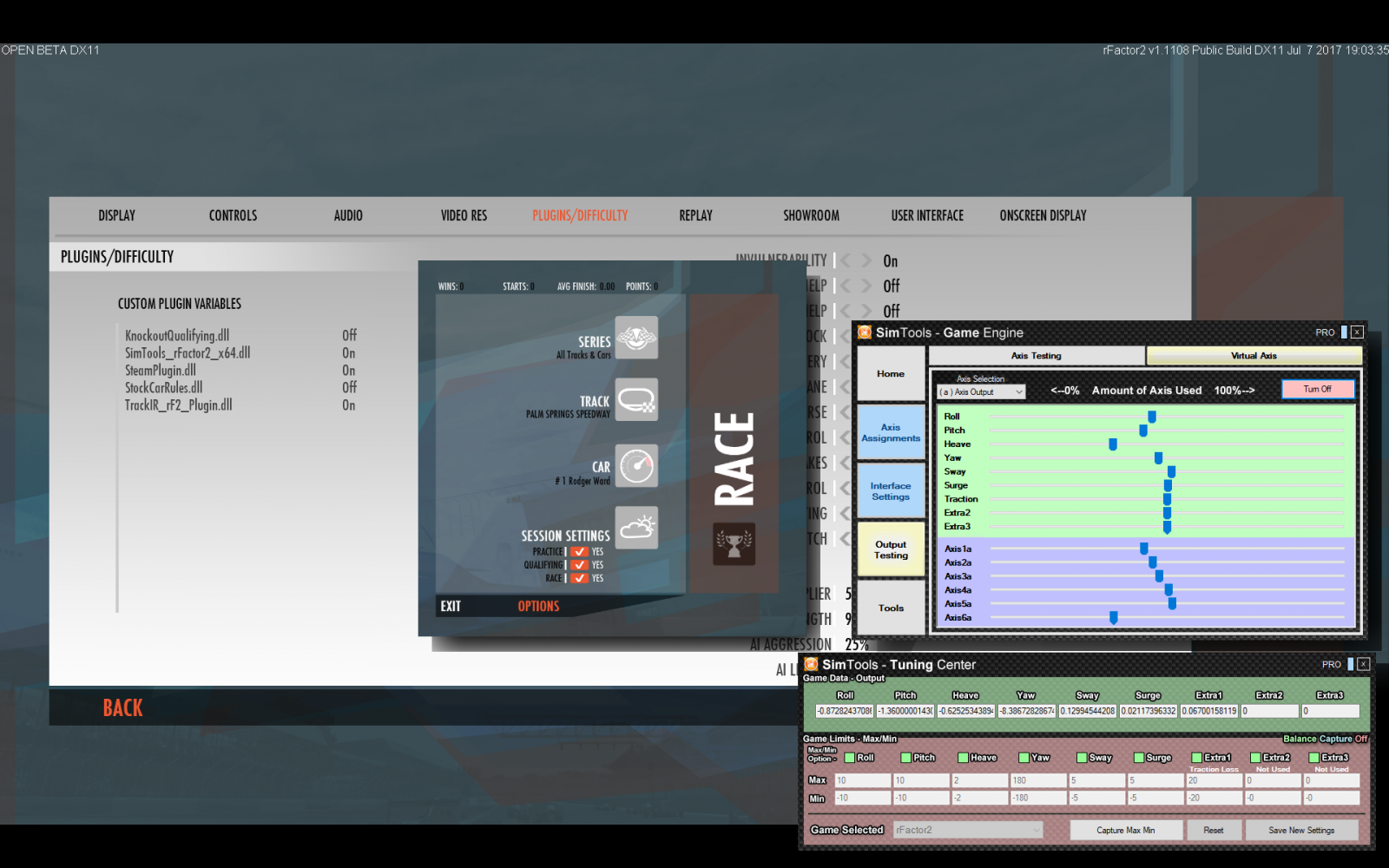Select the Plugins/Difficulty tab
1389x868 pixels.
click(580, 215)
